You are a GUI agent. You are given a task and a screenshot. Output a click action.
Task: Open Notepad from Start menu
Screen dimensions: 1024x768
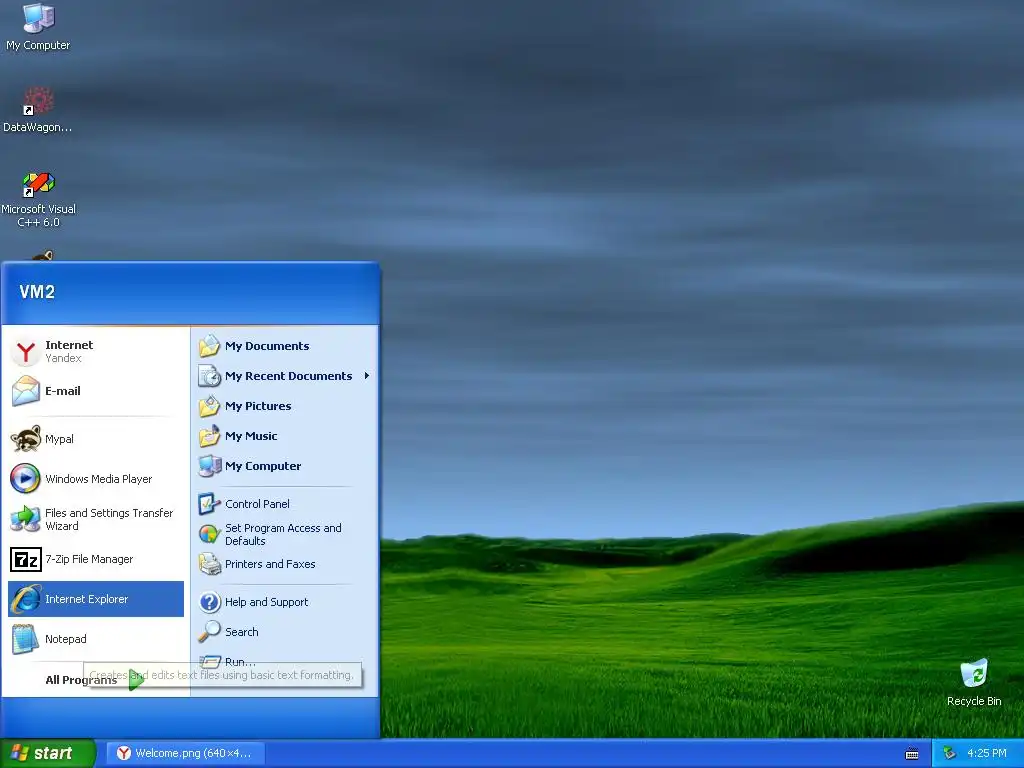pos(96,639)
